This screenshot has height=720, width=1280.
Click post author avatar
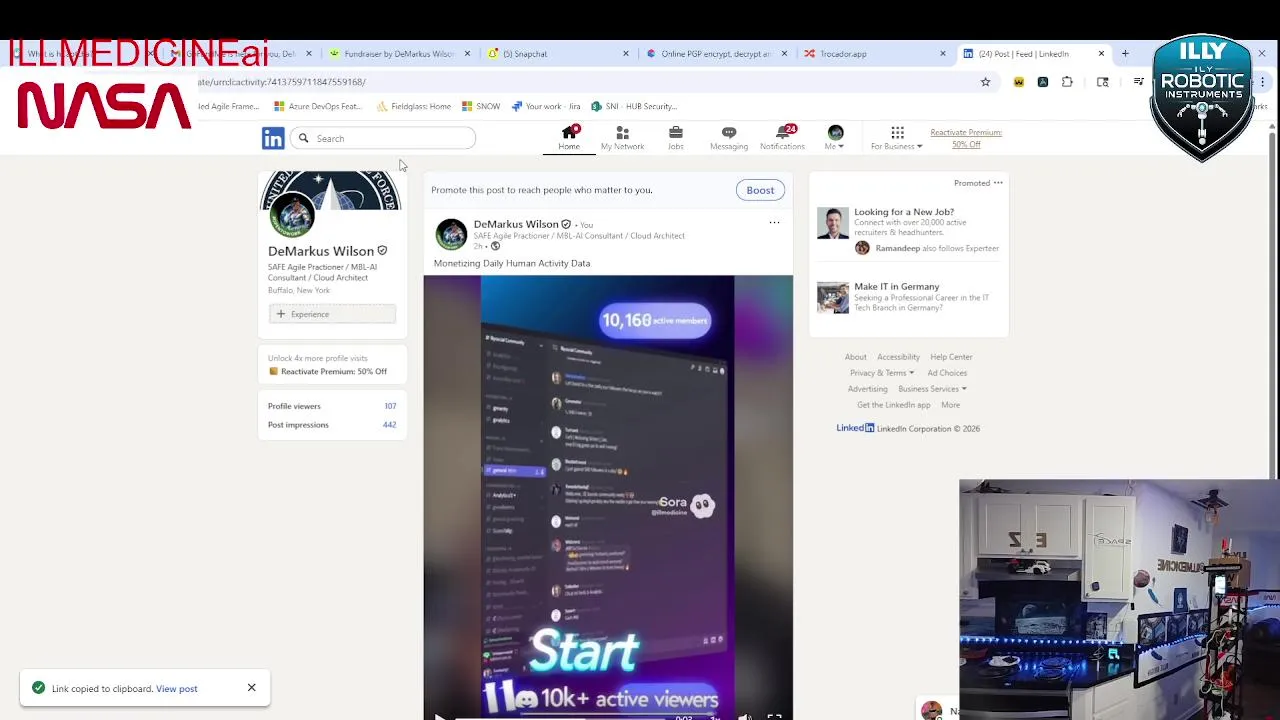click(451, 234)
